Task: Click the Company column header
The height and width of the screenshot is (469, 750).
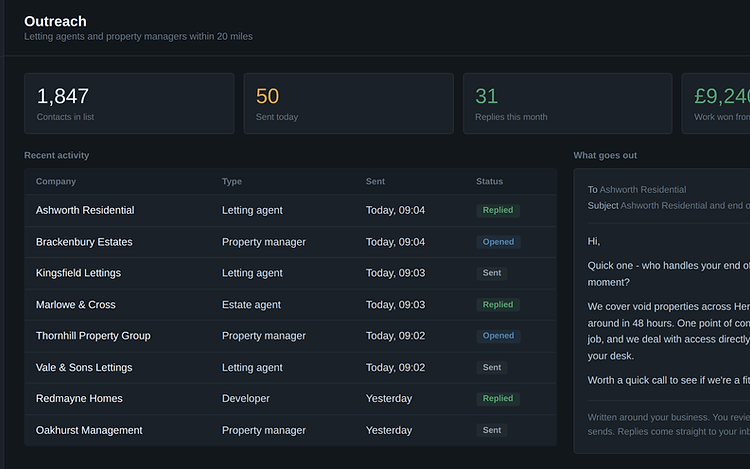Action: coord(56,181)
